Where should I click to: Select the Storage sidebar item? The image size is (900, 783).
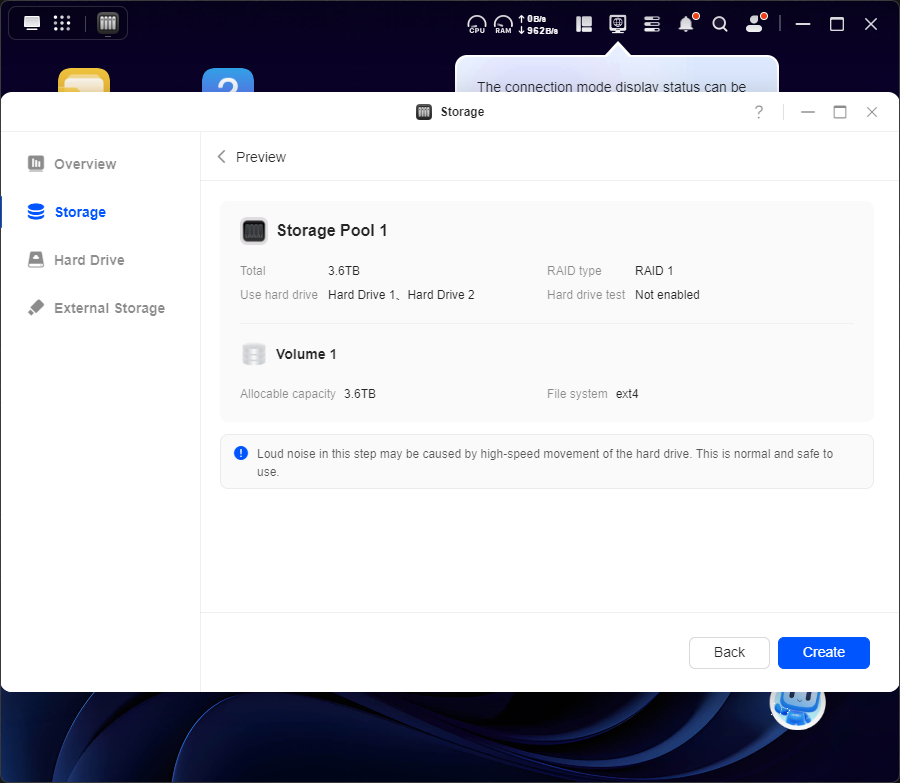(80, 212)
